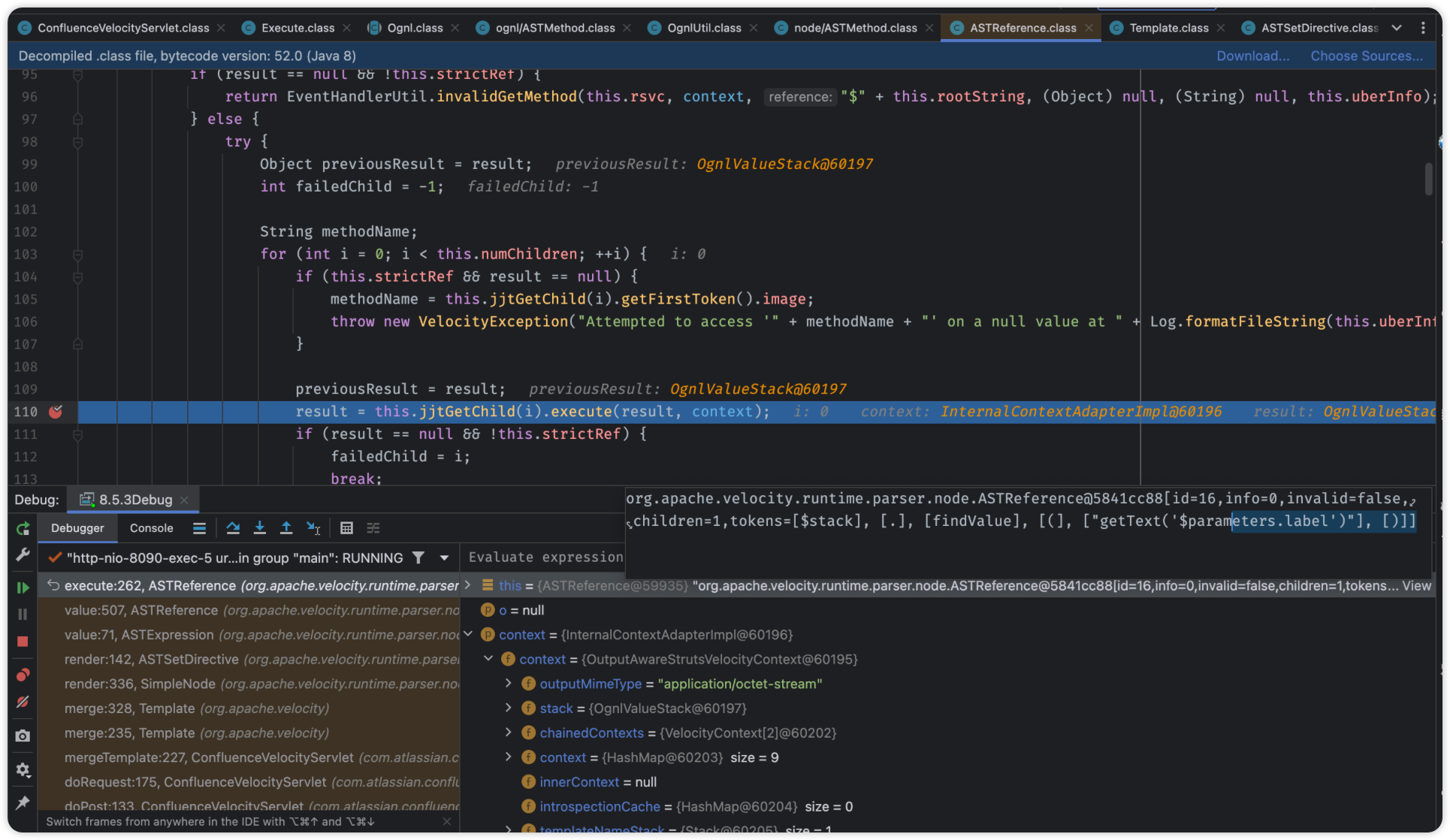Expand the 'this' ASTReference variable

468,585
